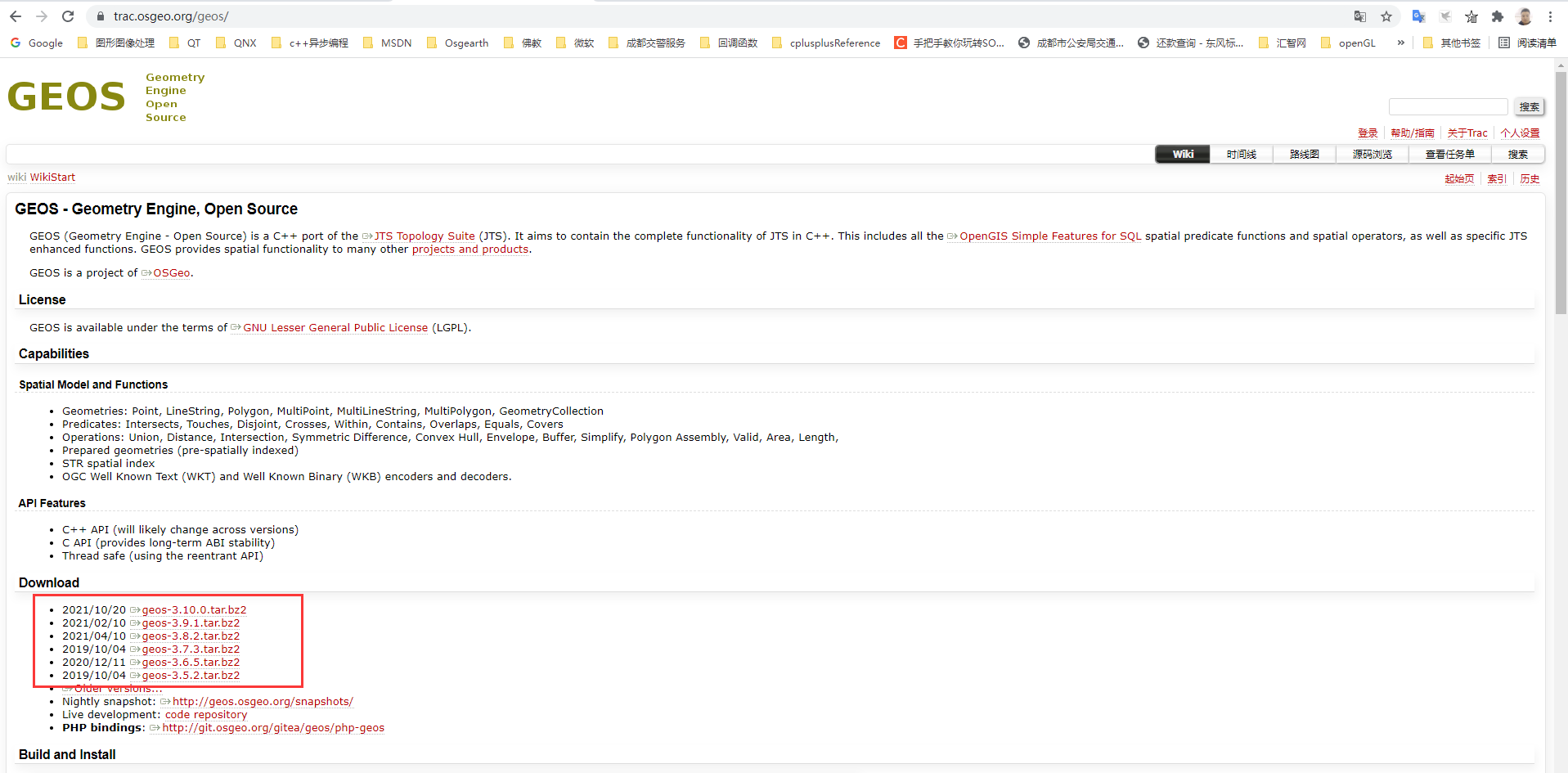Open the 成都市公安局交通 bookmark
The height and width of the screenshot is (773, 1568).
[1071, 43]
